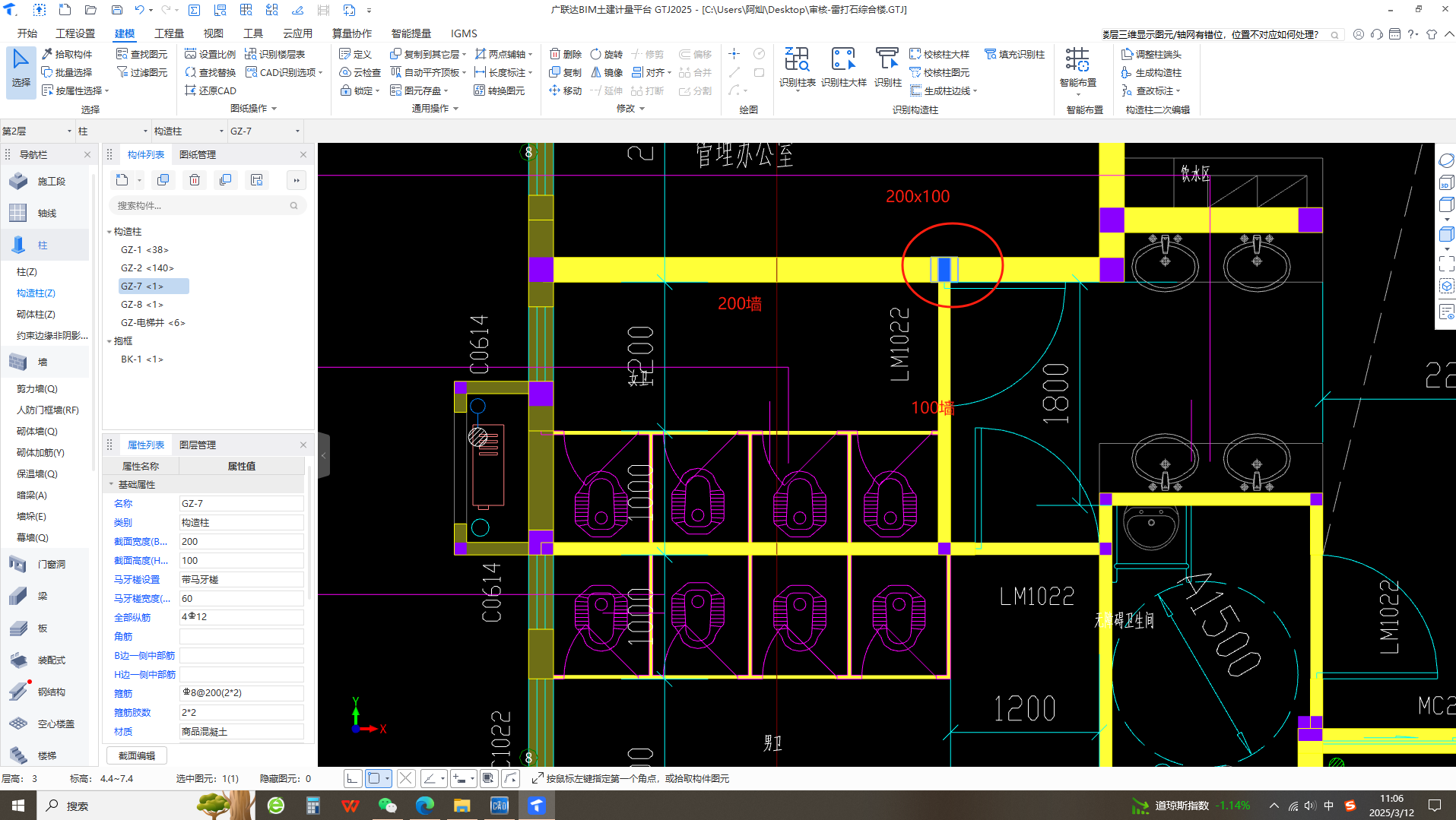Screen dimensions: 1456x820
Task: Open component dropdown showing GZ-7
Action: click(265, 131)
